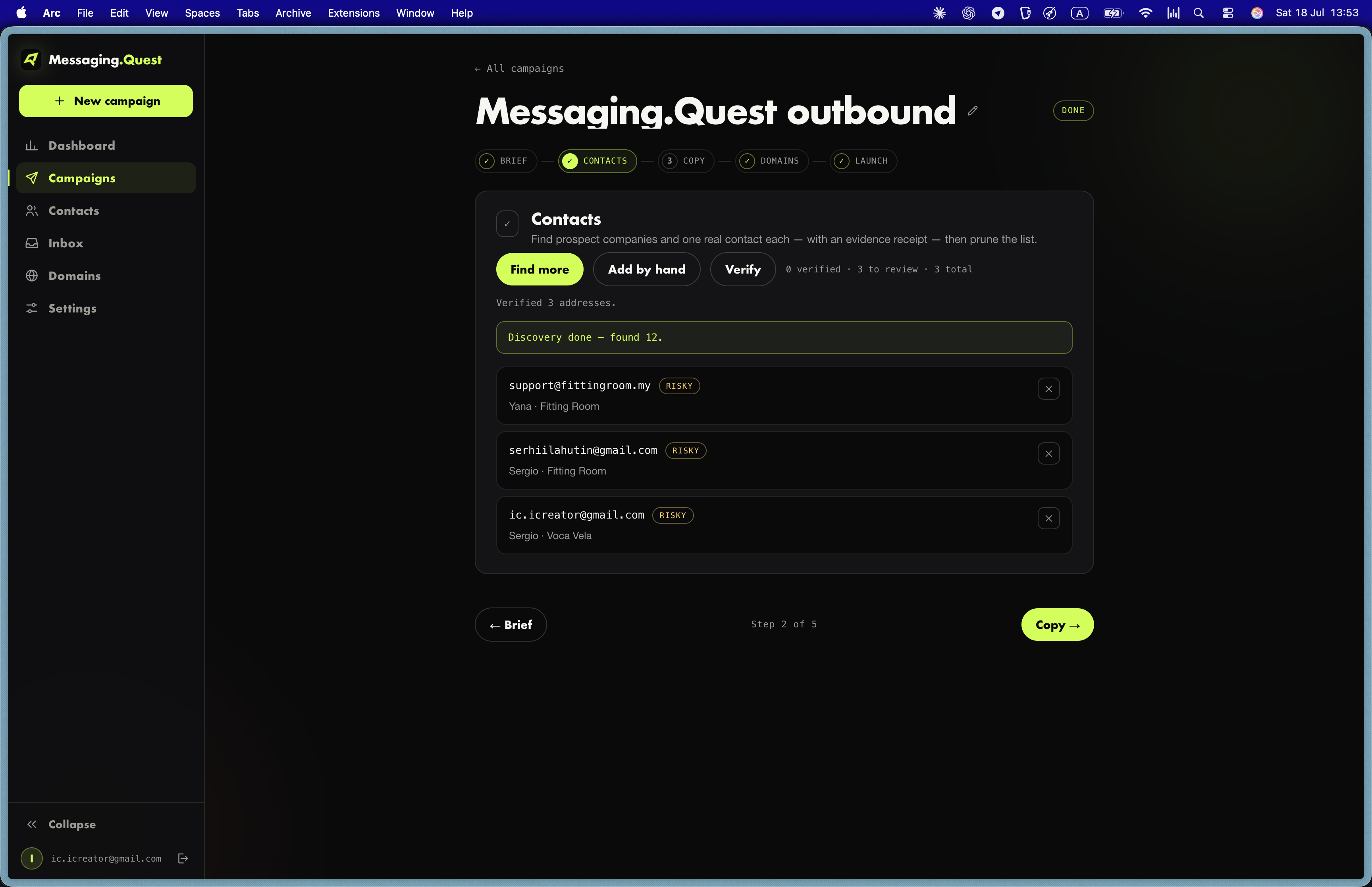Image resolution: width=1372 pixels, height=887 pixels.
Task: Click 'Verified 3 addresses.' status text
Action: click(x=556, y=303)
